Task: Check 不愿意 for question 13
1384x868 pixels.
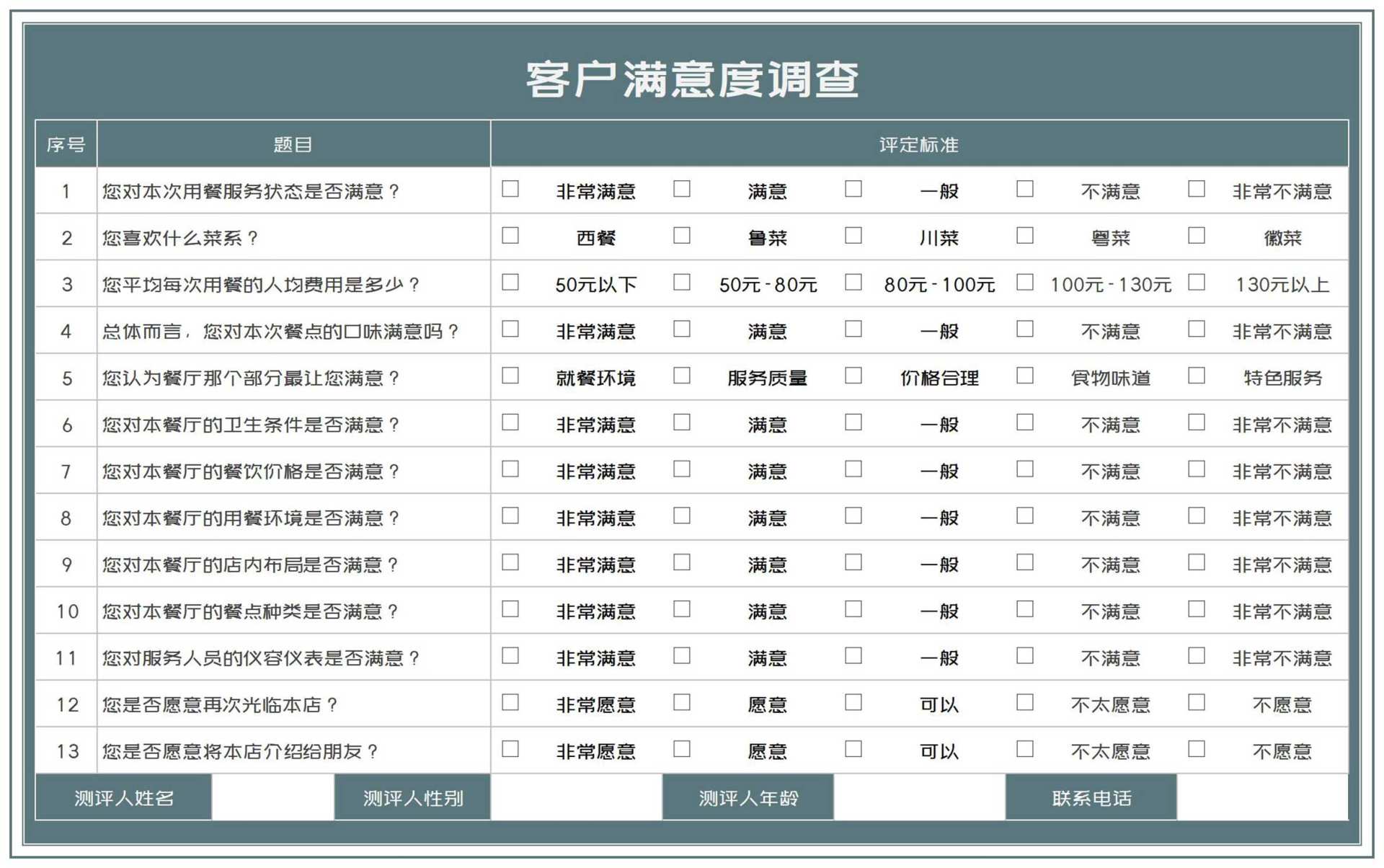Action: (1197, 749)
